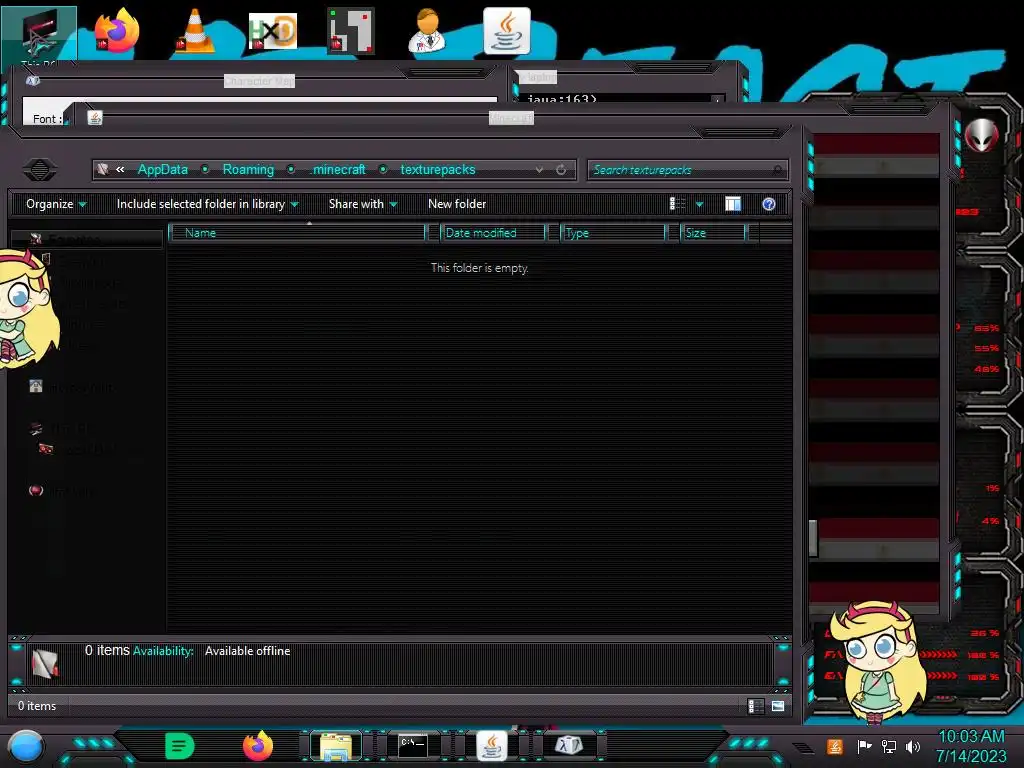Click the folder thumbnail in details pane
This screenshot has width=1024, height=768.
point(46,664)
